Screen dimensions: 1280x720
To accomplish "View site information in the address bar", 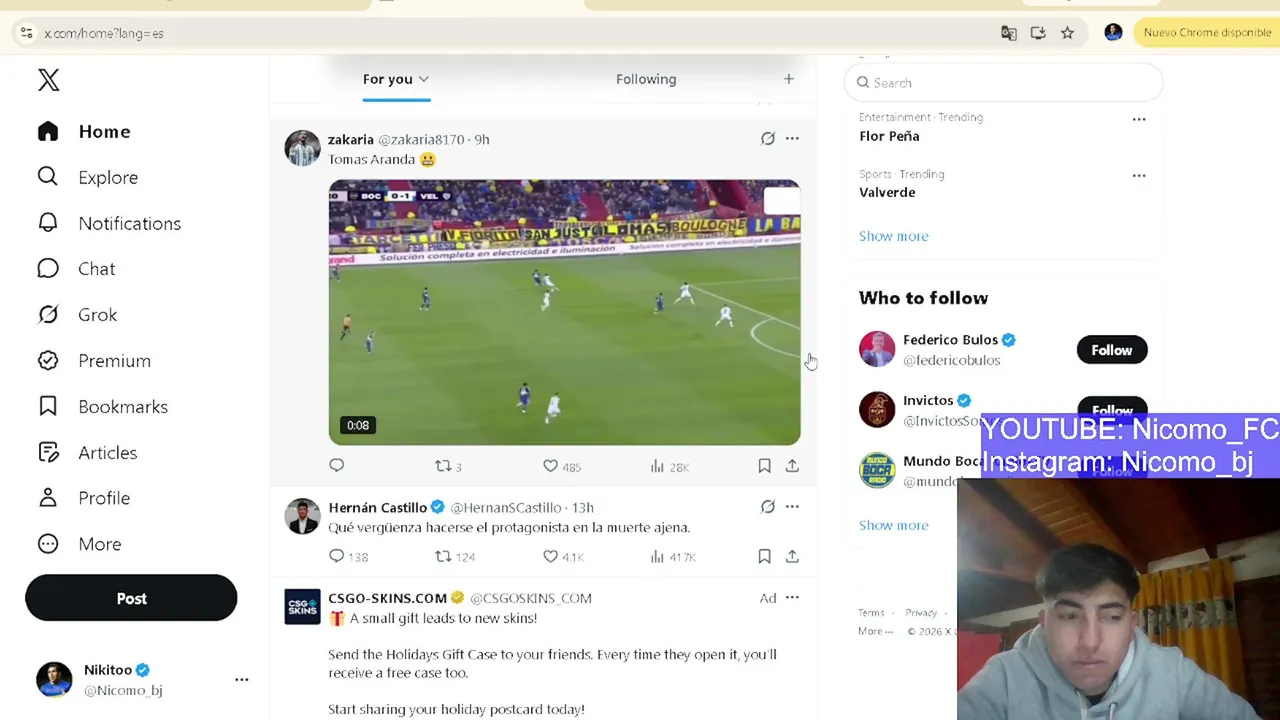I will click(26, 33).
